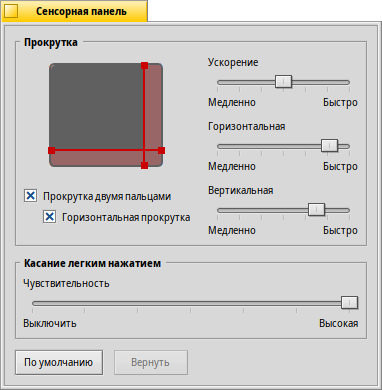Click Быстро label under Горизонтальная slider
Screen dimensions: 382x390
click(340, 166)
